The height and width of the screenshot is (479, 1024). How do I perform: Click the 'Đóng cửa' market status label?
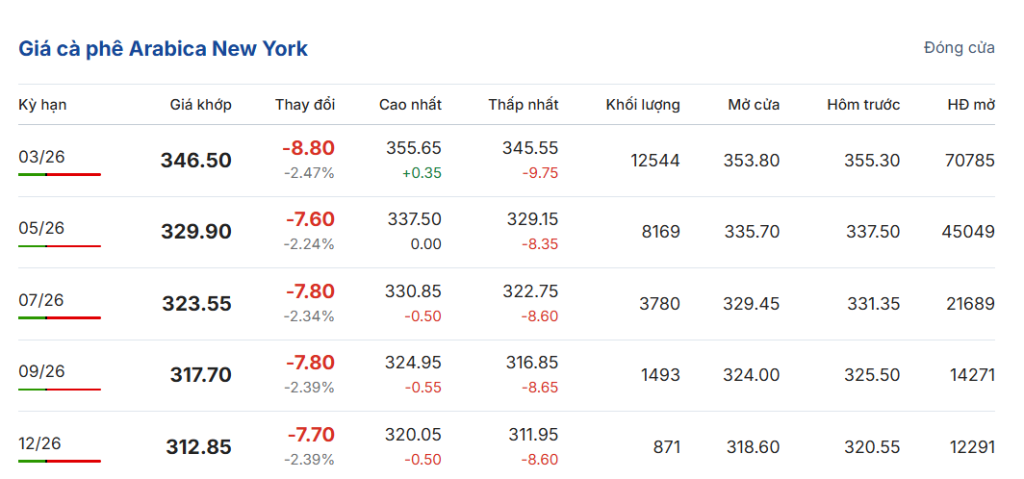tap(959, 48)
